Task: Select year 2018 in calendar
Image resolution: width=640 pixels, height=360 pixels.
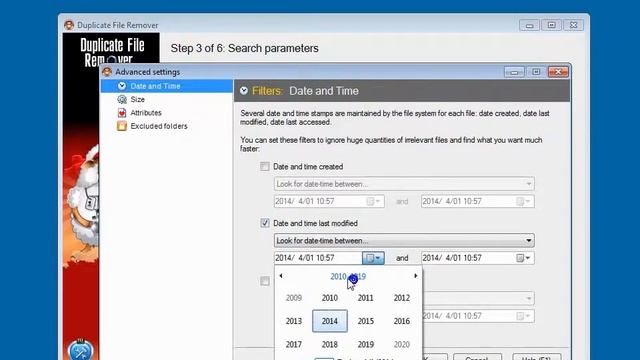Action: [x=329, y=344]
